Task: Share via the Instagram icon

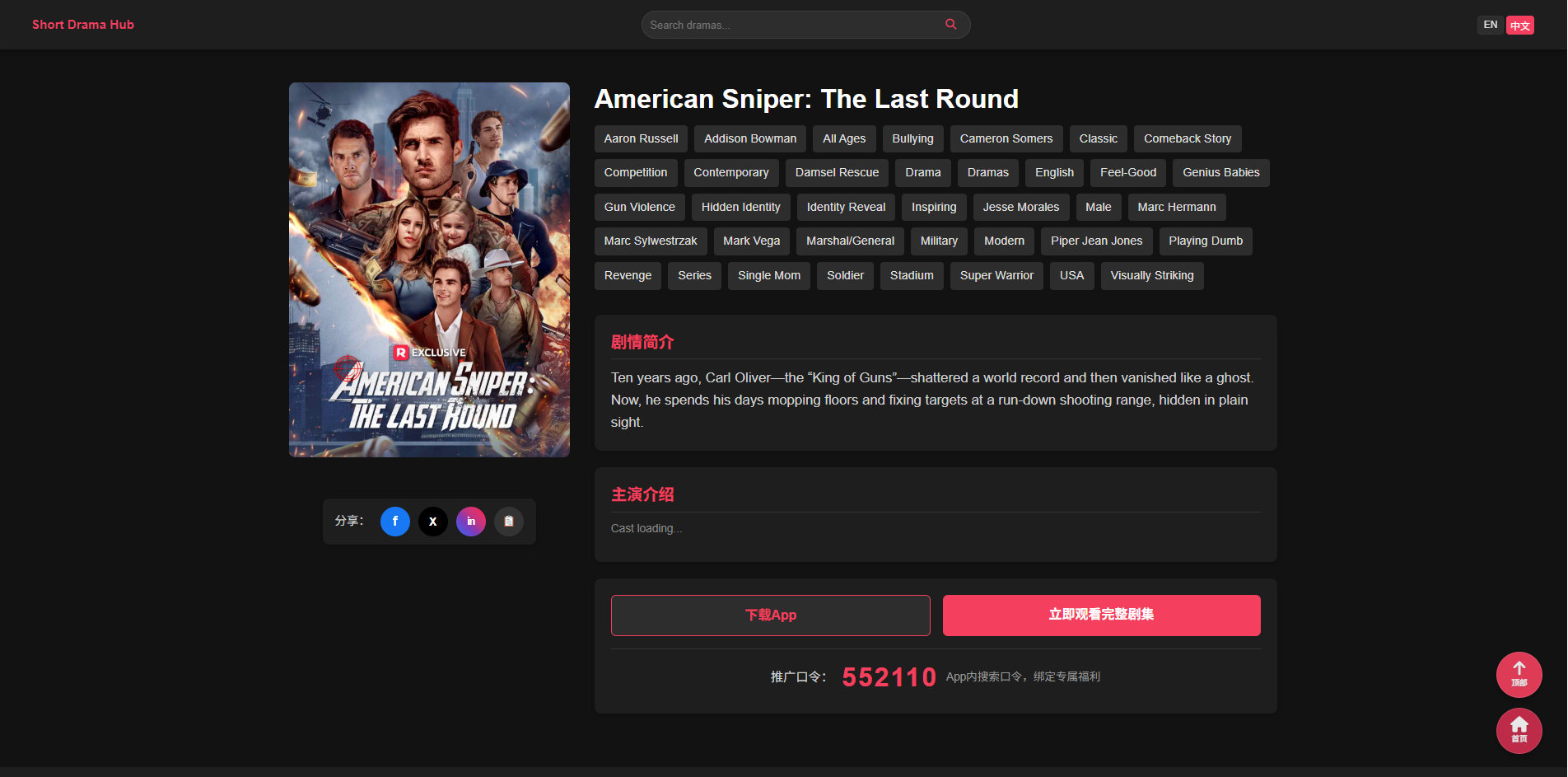Action: pyautogui.click(x=471, y=522)
